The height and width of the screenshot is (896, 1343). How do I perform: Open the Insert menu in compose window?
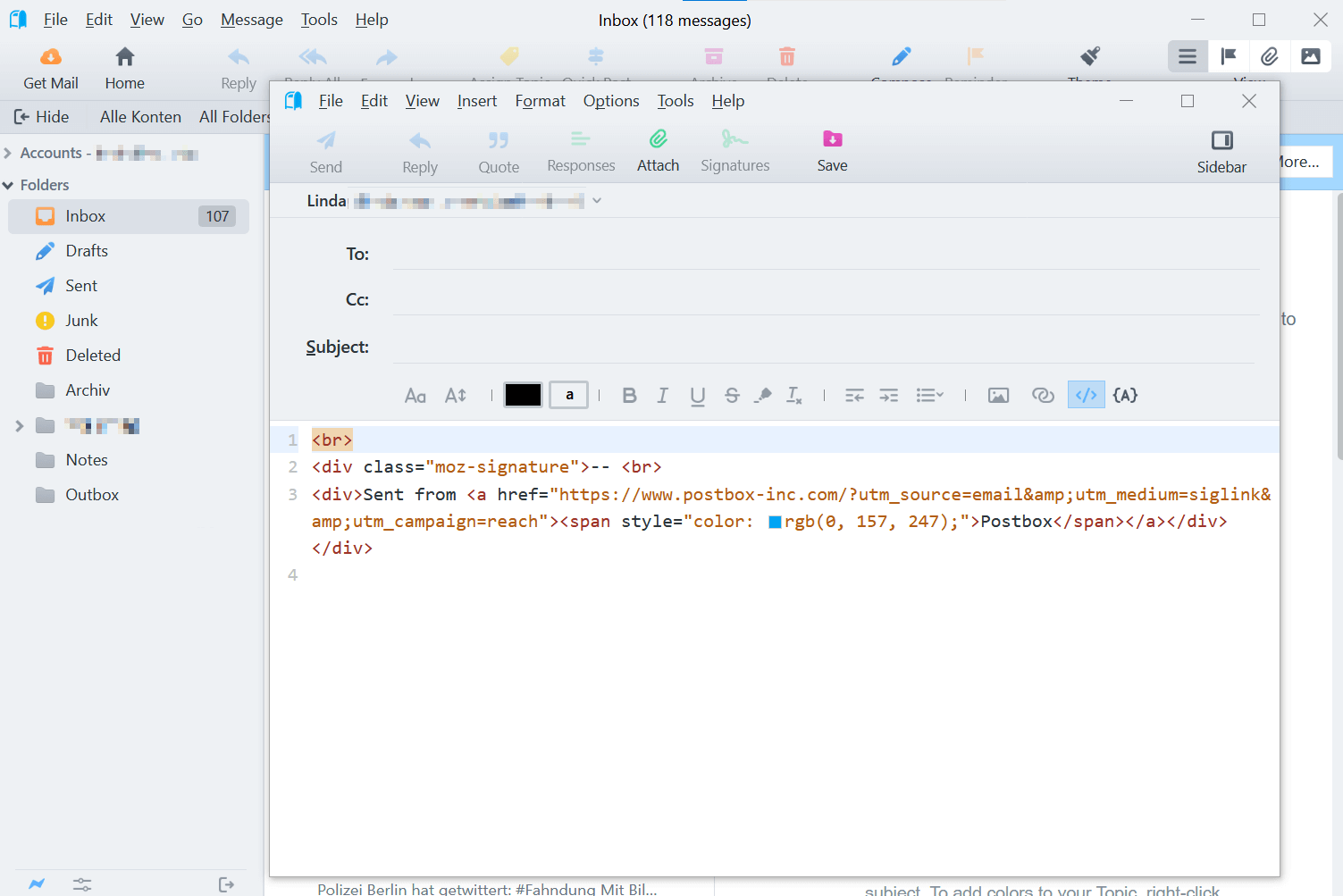pyautogui.click(x=476, y=101)
